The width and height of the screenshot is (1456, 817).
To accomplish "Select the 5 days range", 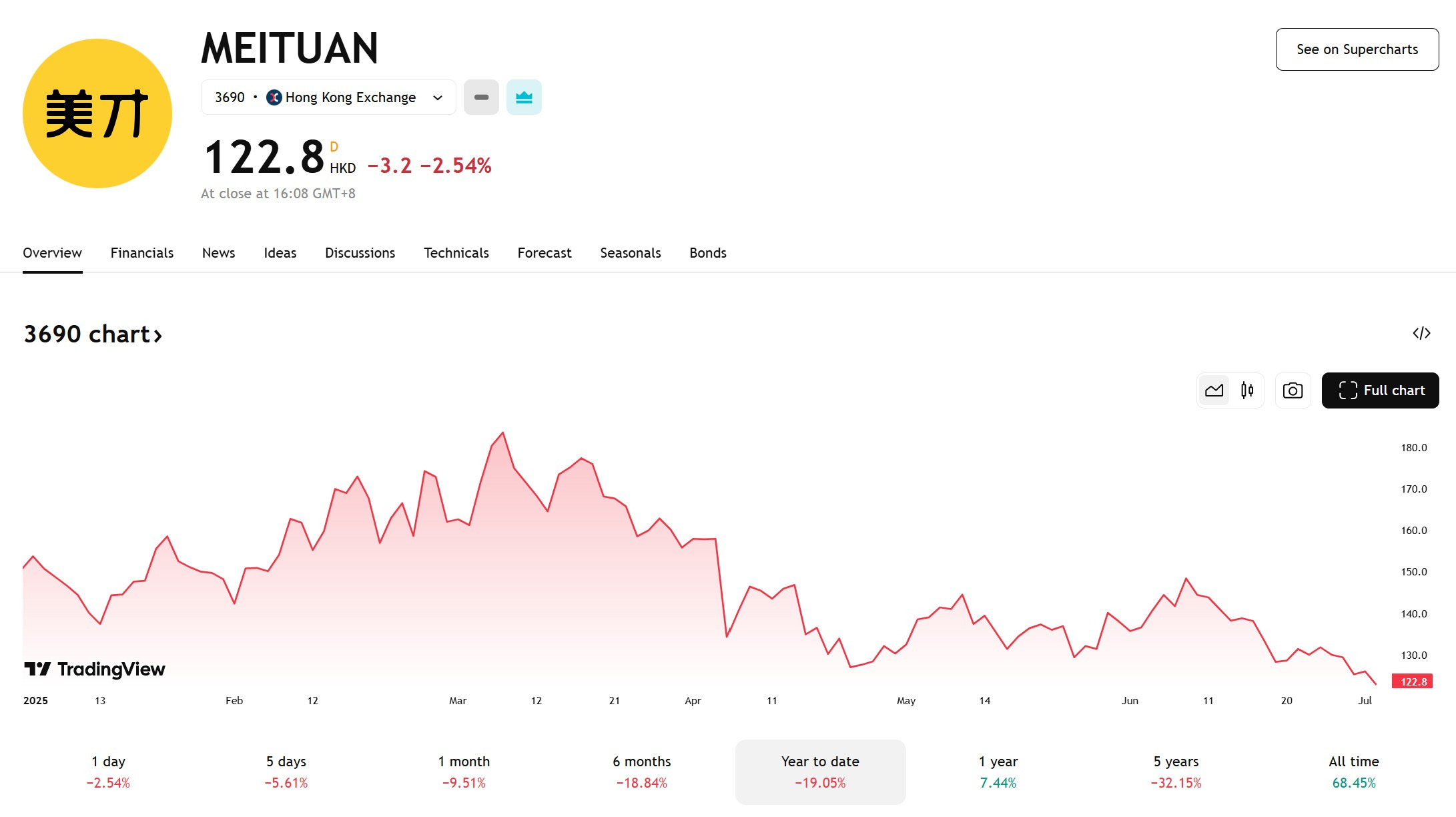I will click(286, 772).
